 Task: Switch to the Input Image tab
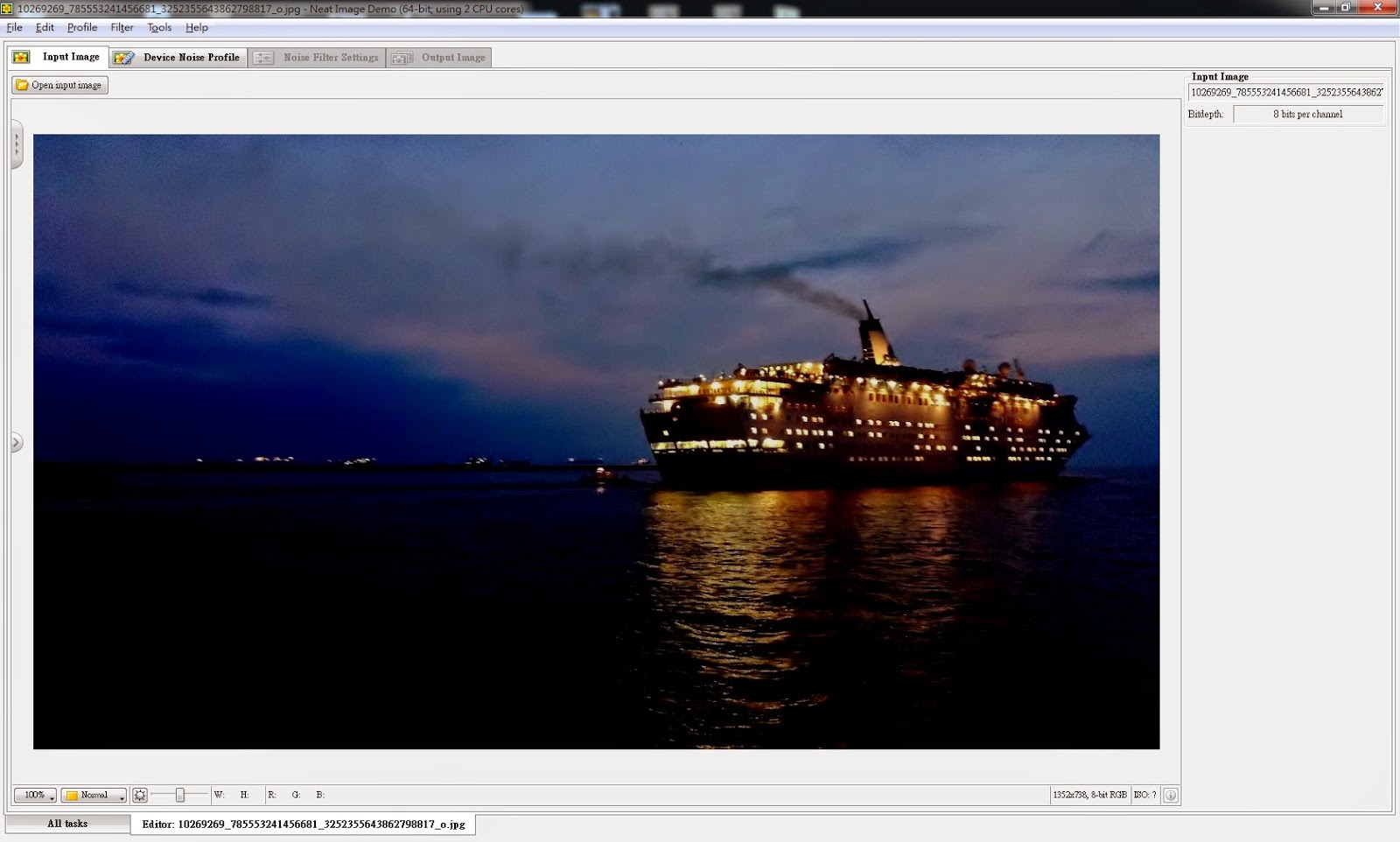(58, 57)
